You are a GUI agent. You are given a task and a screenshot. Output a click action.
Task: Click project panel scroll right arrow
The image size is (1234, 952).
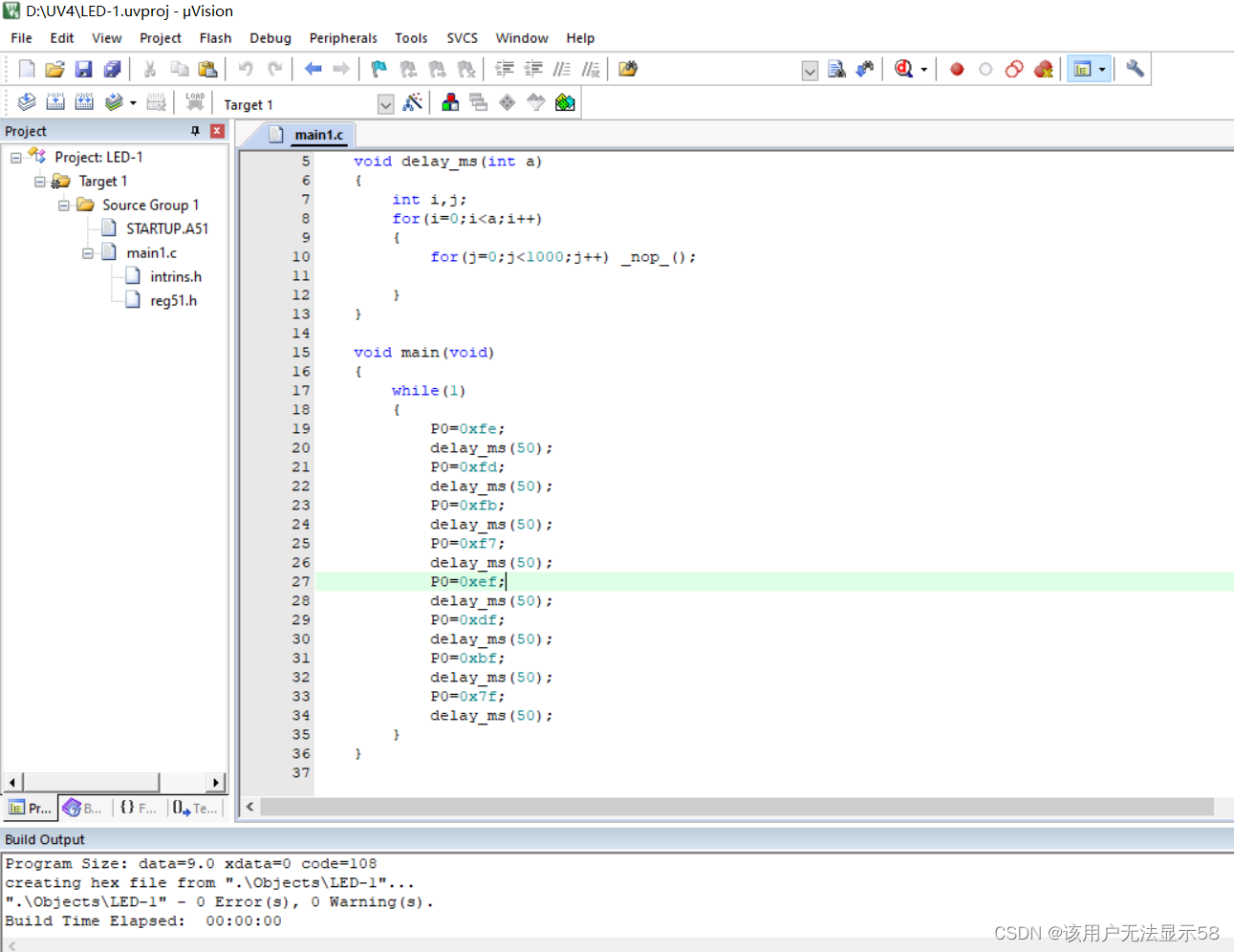click(216, 782)
